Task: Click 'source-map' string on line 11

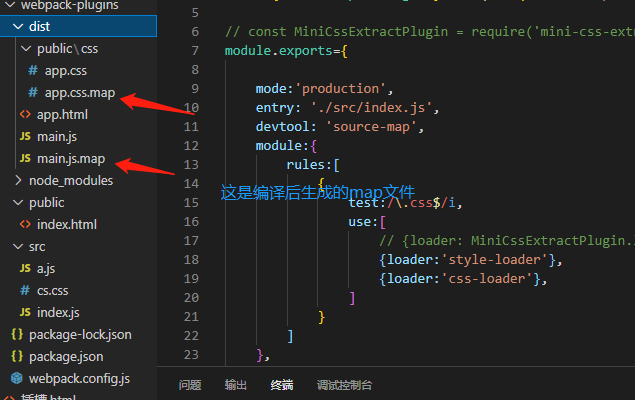Action: [x=371, y=127]
